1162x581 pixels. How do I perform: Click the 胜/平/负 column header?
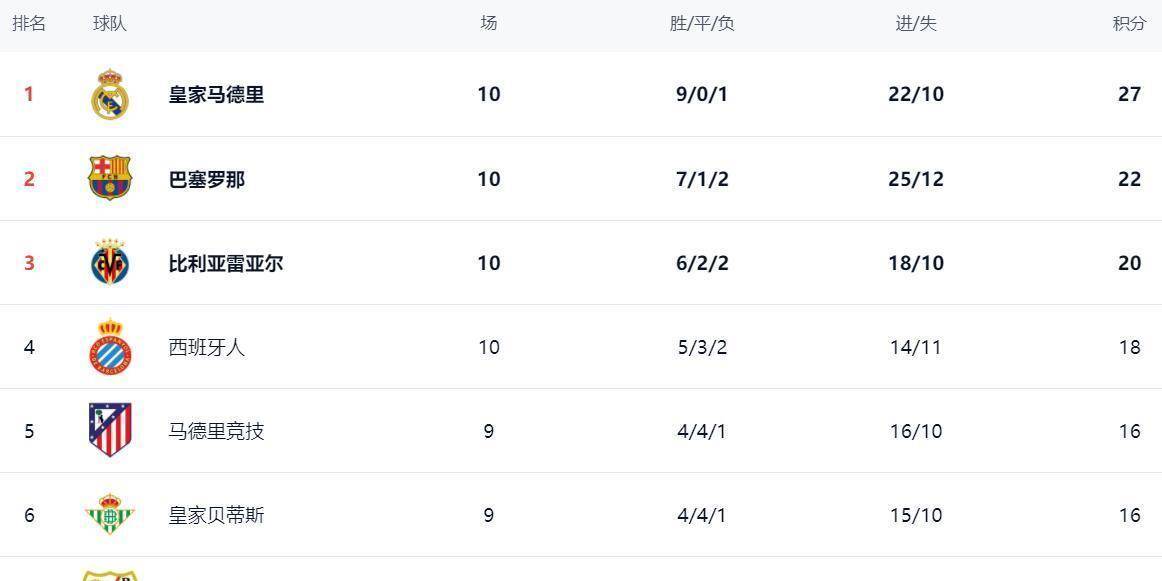(x=702, y=24)
